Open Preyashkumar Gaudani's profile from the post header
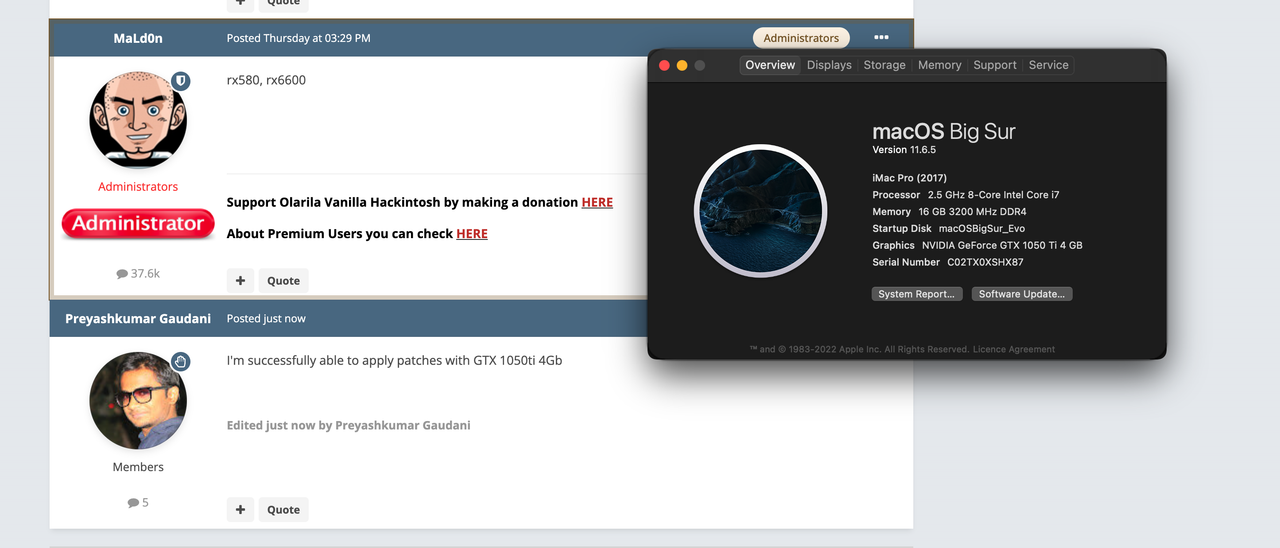The height and width of the screenshot is (548, 1280). click(x=138, y=319)
